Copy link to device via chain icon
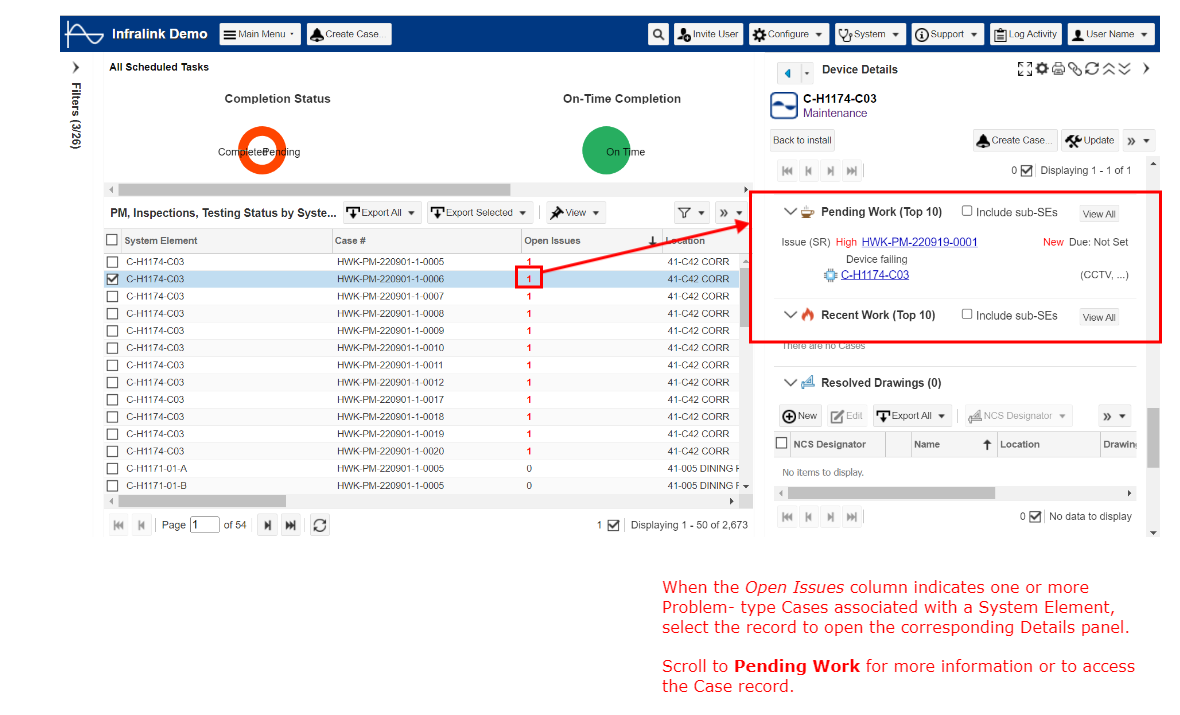Screen dimensions: 1180x715 coord(1075,69)
